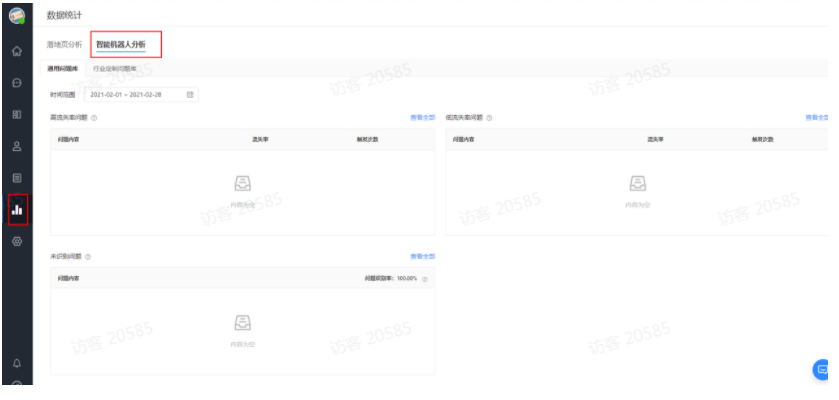Select the data statistics bar chart icon
This screenshot has width=839, height=400.
pos(17,210)
